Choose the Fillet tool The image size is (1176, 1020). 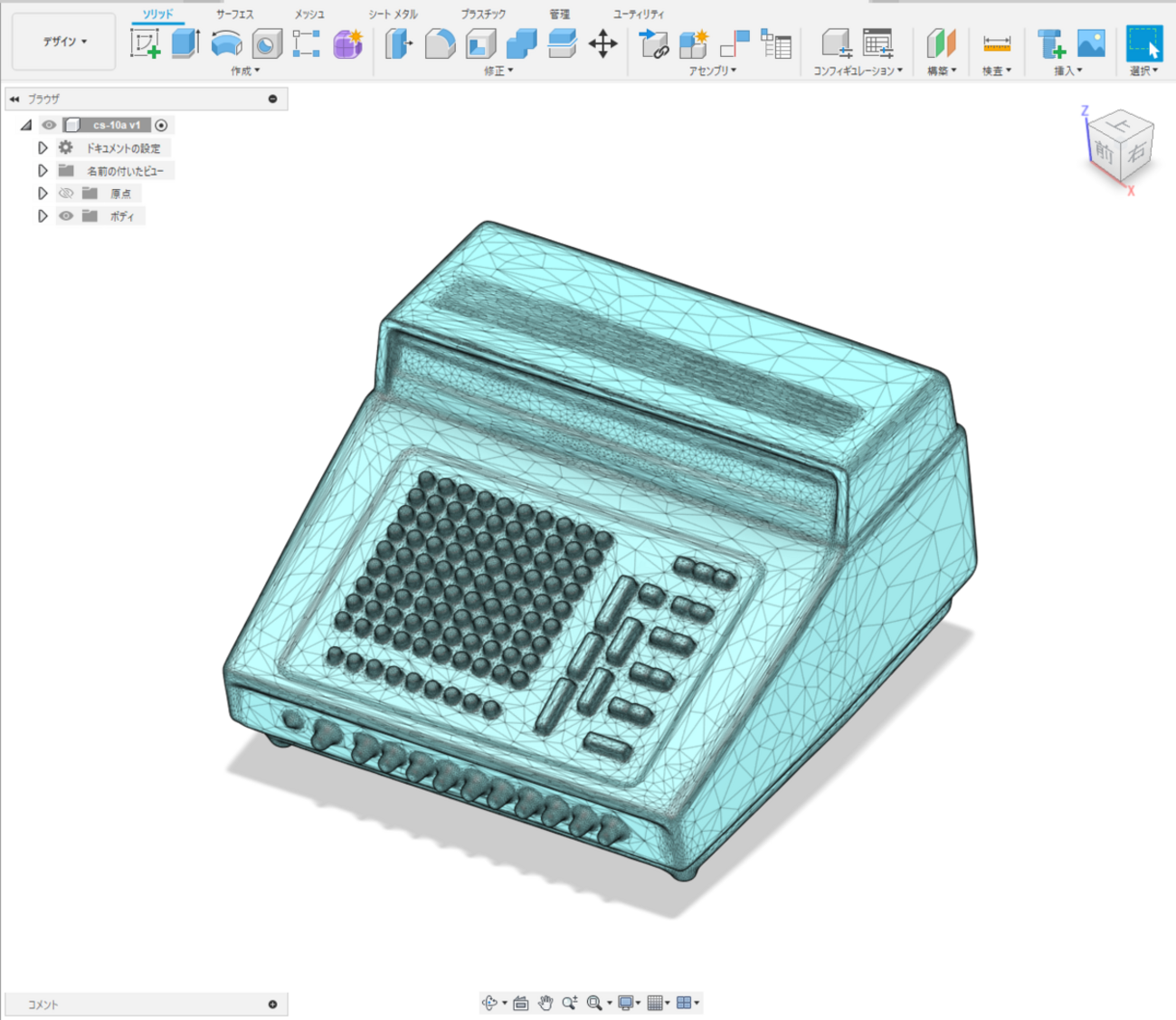tap(440, 43)
